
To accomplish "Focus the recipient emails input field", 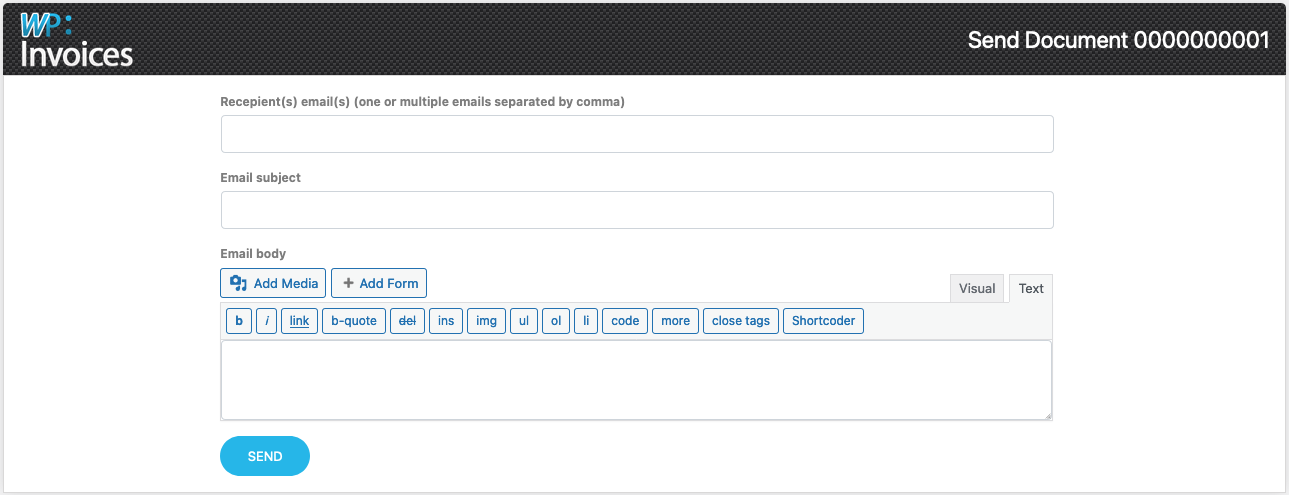I will point(637,134).
